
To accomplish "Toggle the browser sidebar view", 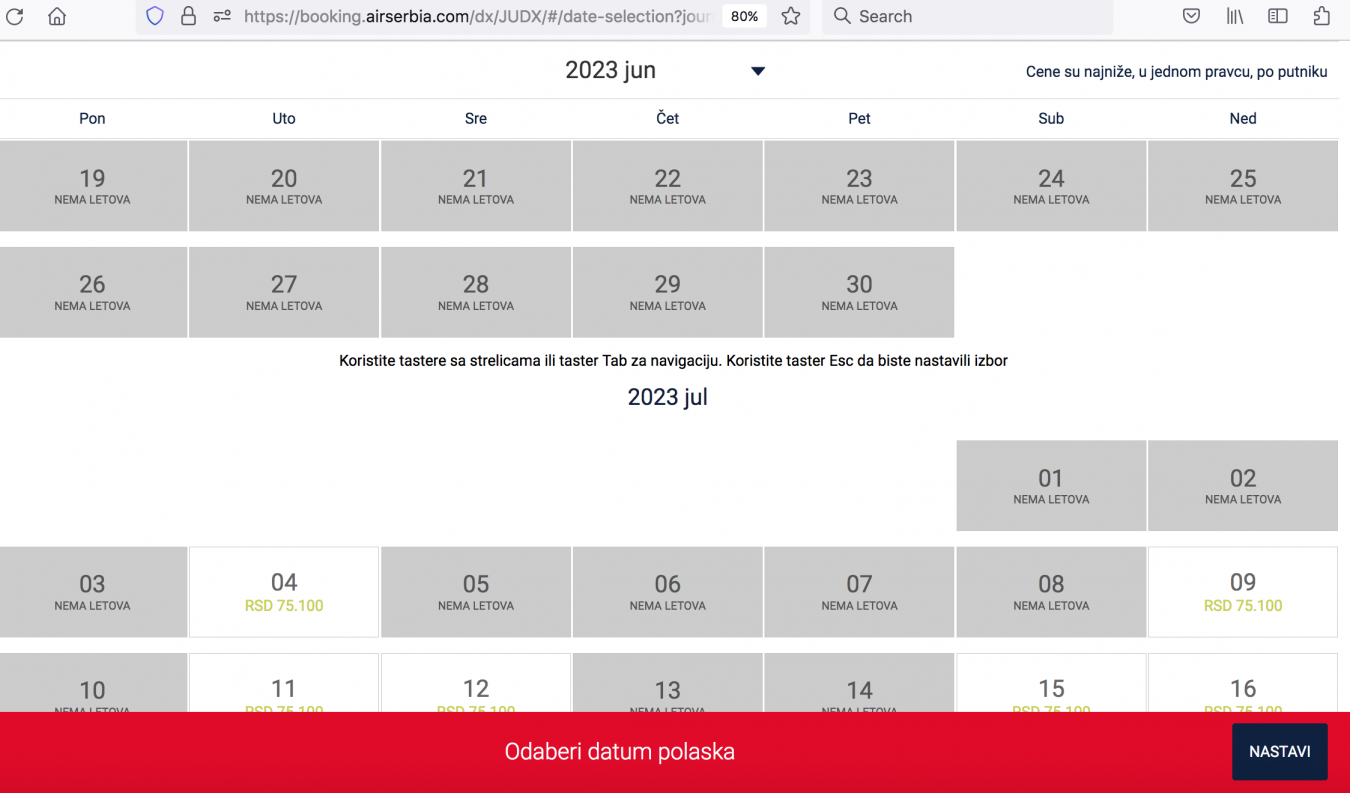I will 1277,16.
